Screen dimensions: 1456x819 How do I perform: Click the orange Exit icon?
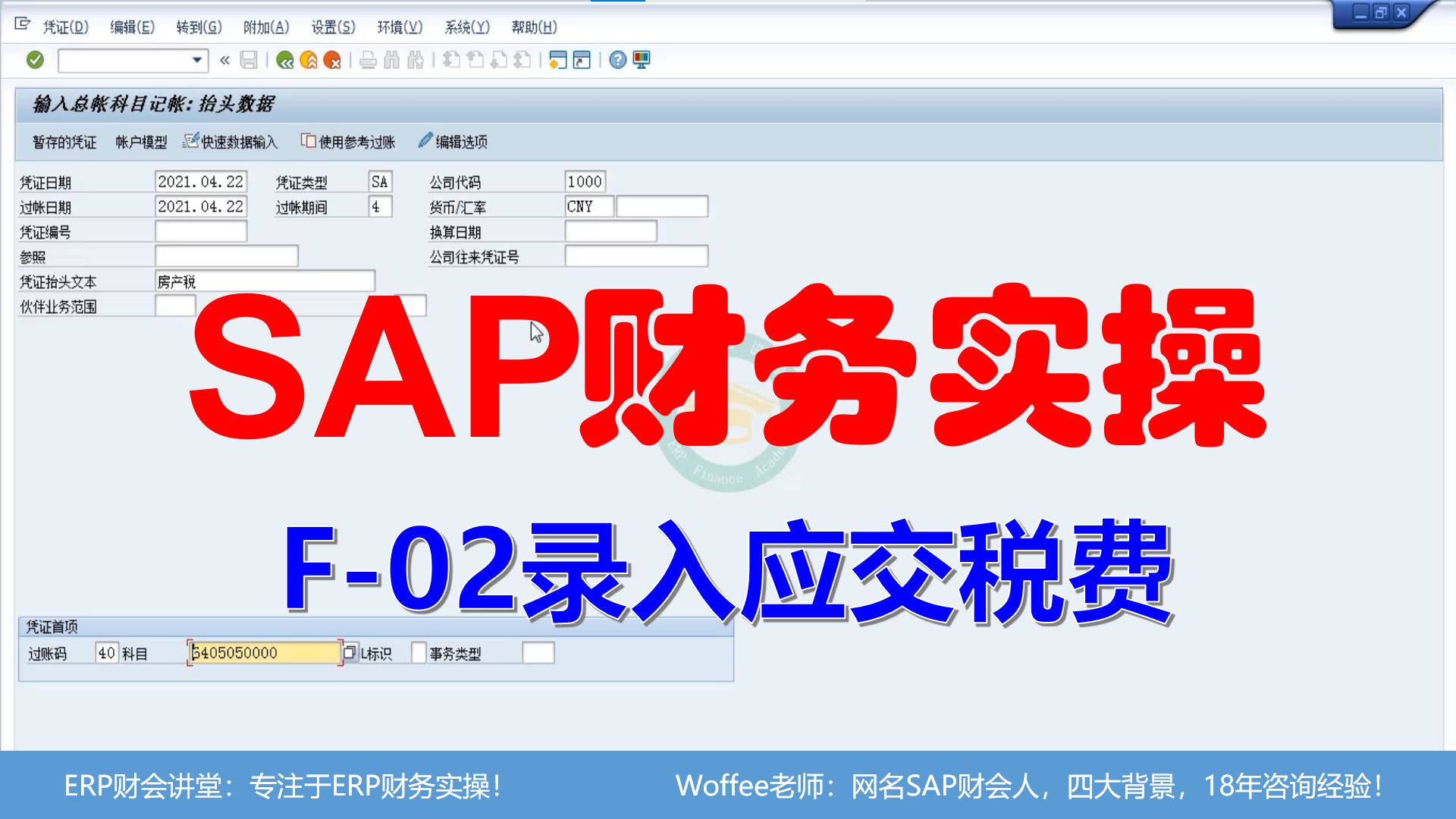[309, 60]
